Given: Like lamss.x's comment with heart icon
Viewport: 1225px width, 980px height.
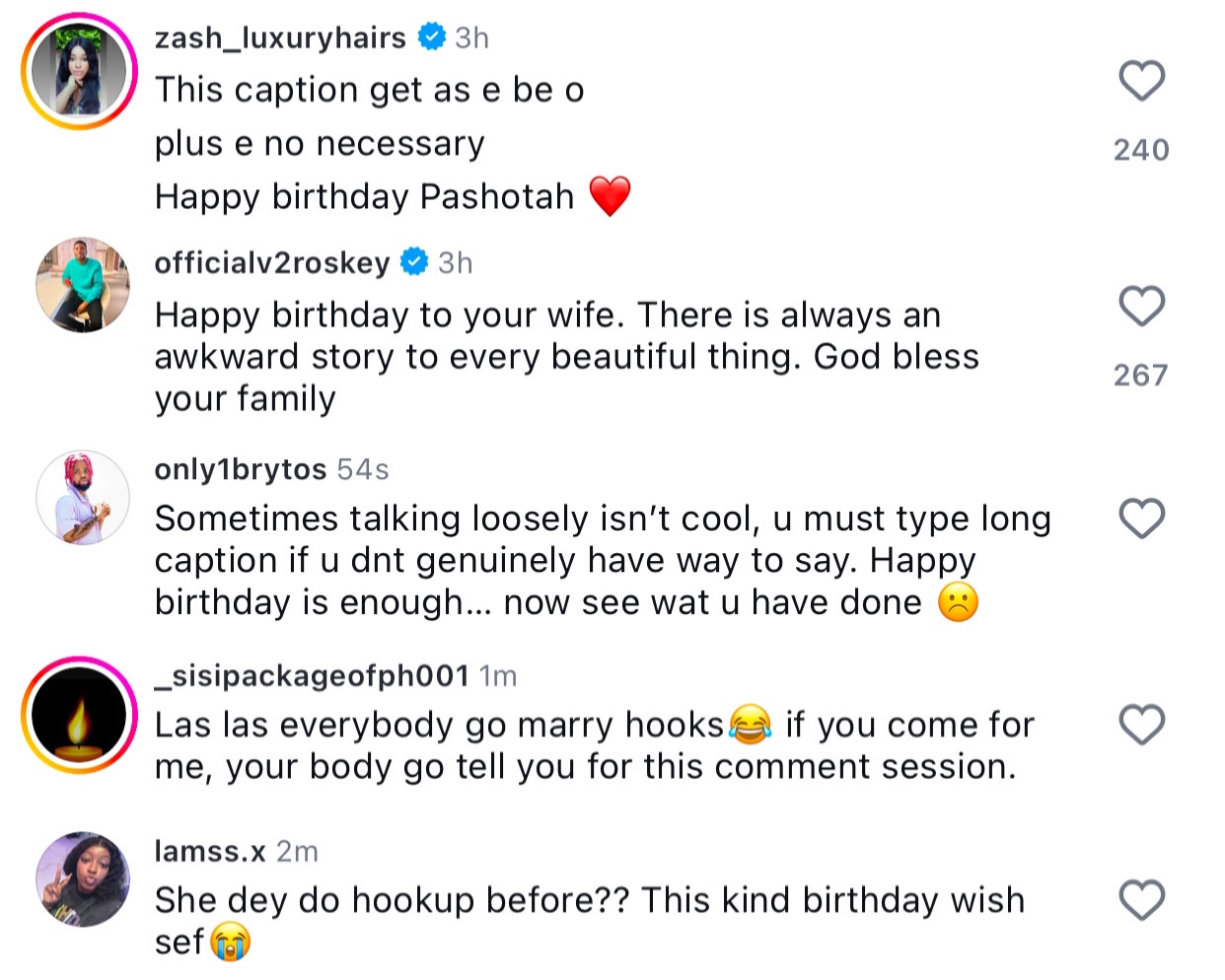Looking at the screenshot, I should coord(1142,900).
